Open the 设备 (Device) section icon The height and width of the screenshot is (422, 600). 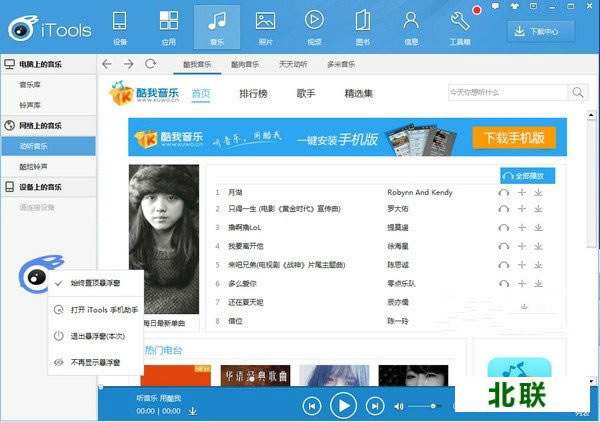click(x=120, y=25)
